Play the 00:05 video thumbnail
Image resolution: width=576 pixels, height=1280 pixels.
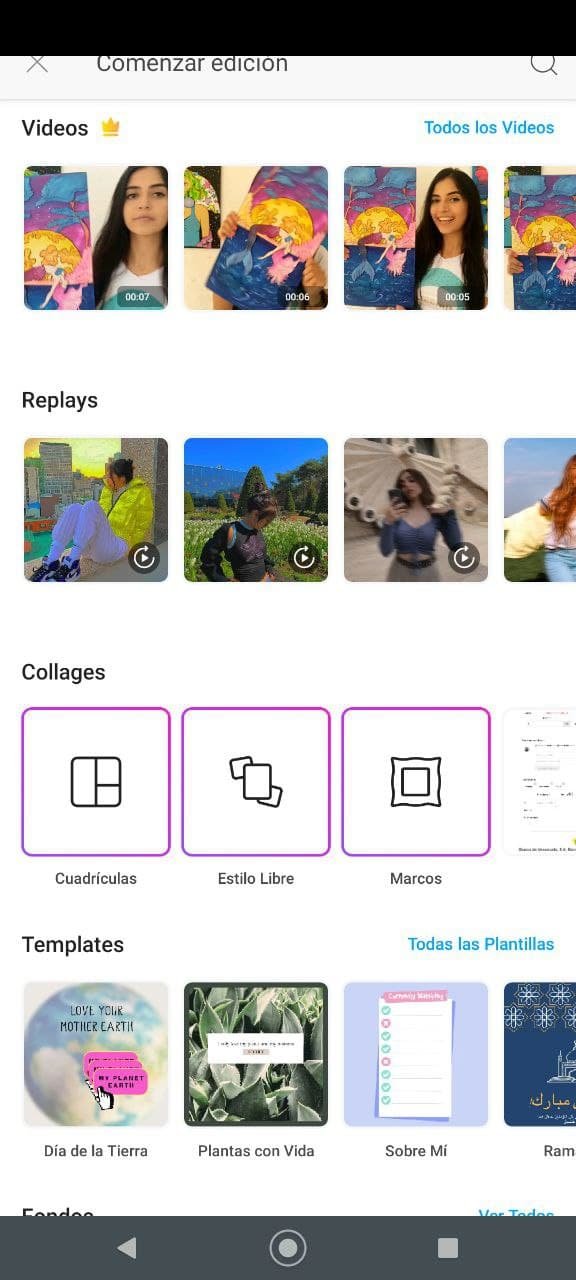pos(416,238)
